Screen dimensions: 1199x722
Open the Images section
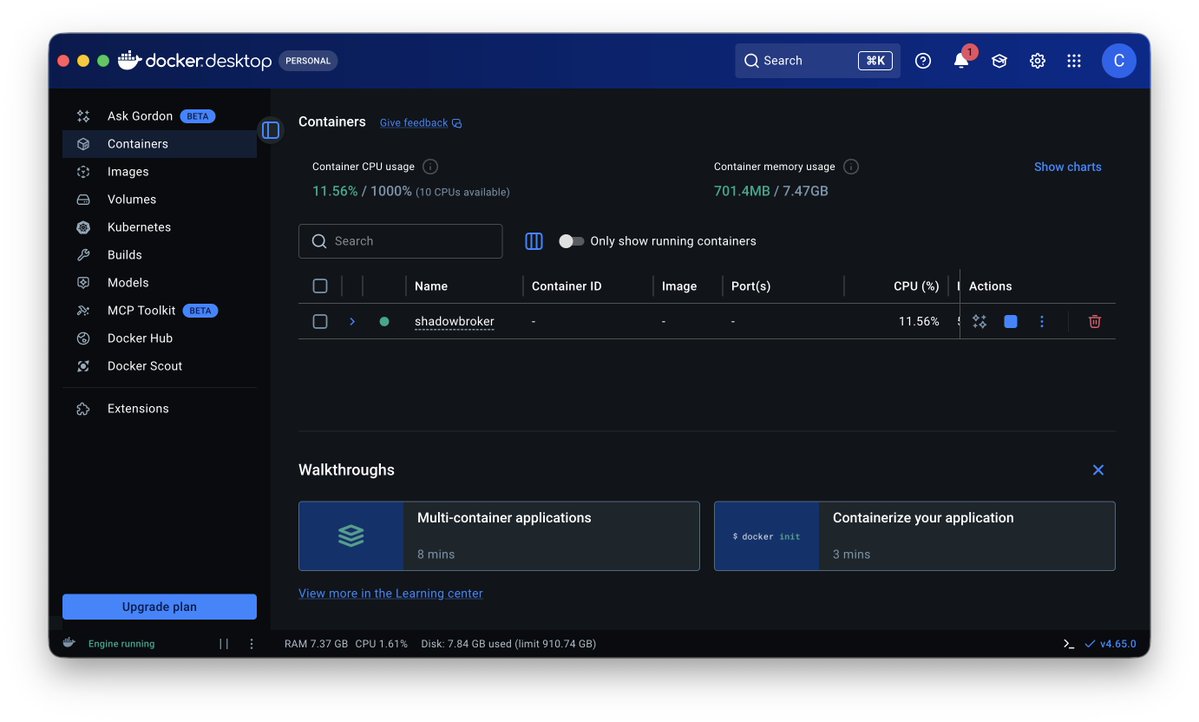[x=159, y=171]
